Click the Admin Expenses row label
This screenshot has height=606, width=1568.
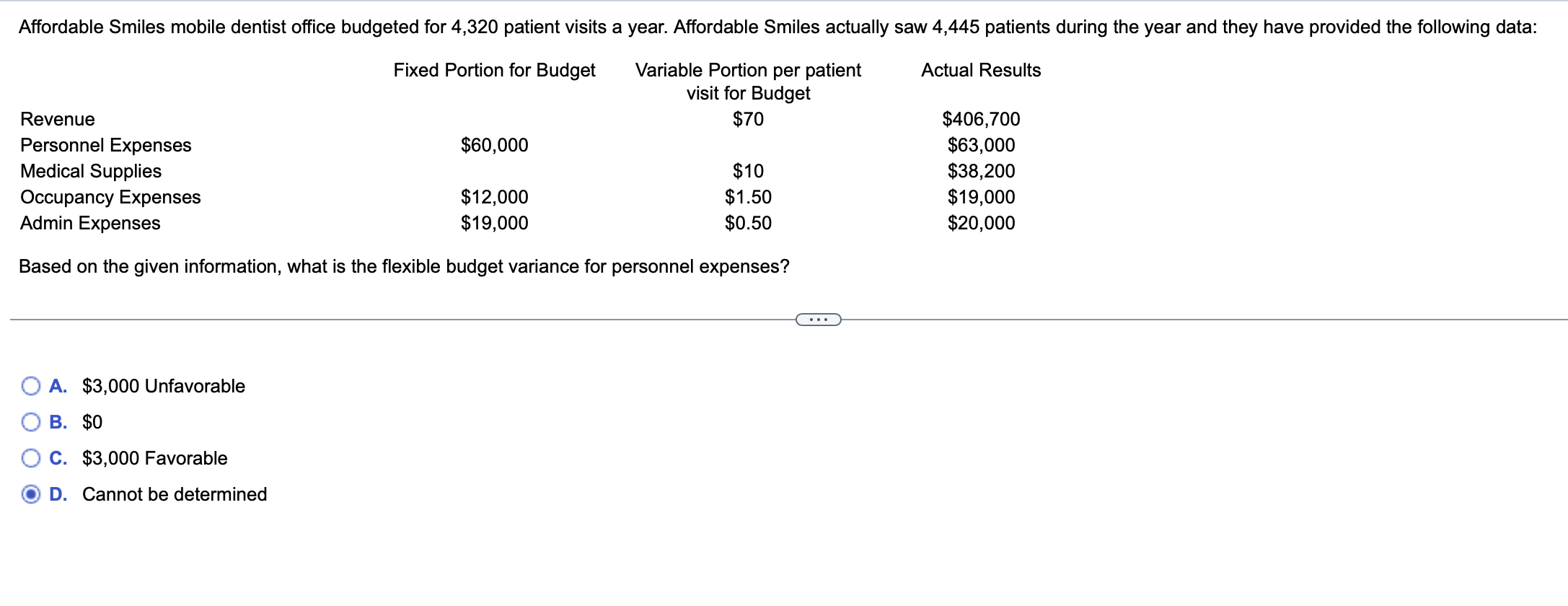[89, 223]
